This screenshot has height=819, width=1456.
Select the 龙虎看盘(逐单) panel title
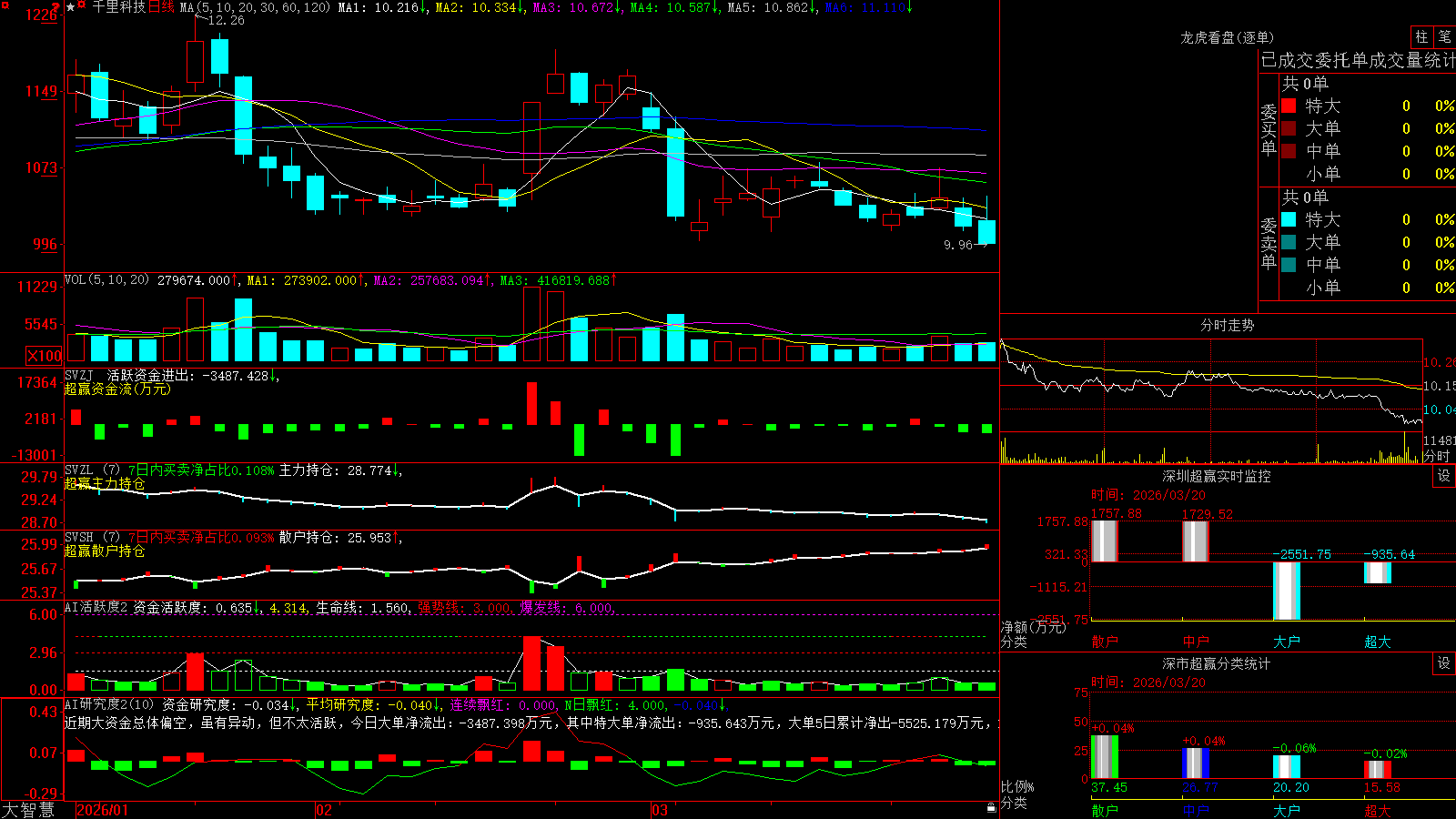[x=1227, y=37]
